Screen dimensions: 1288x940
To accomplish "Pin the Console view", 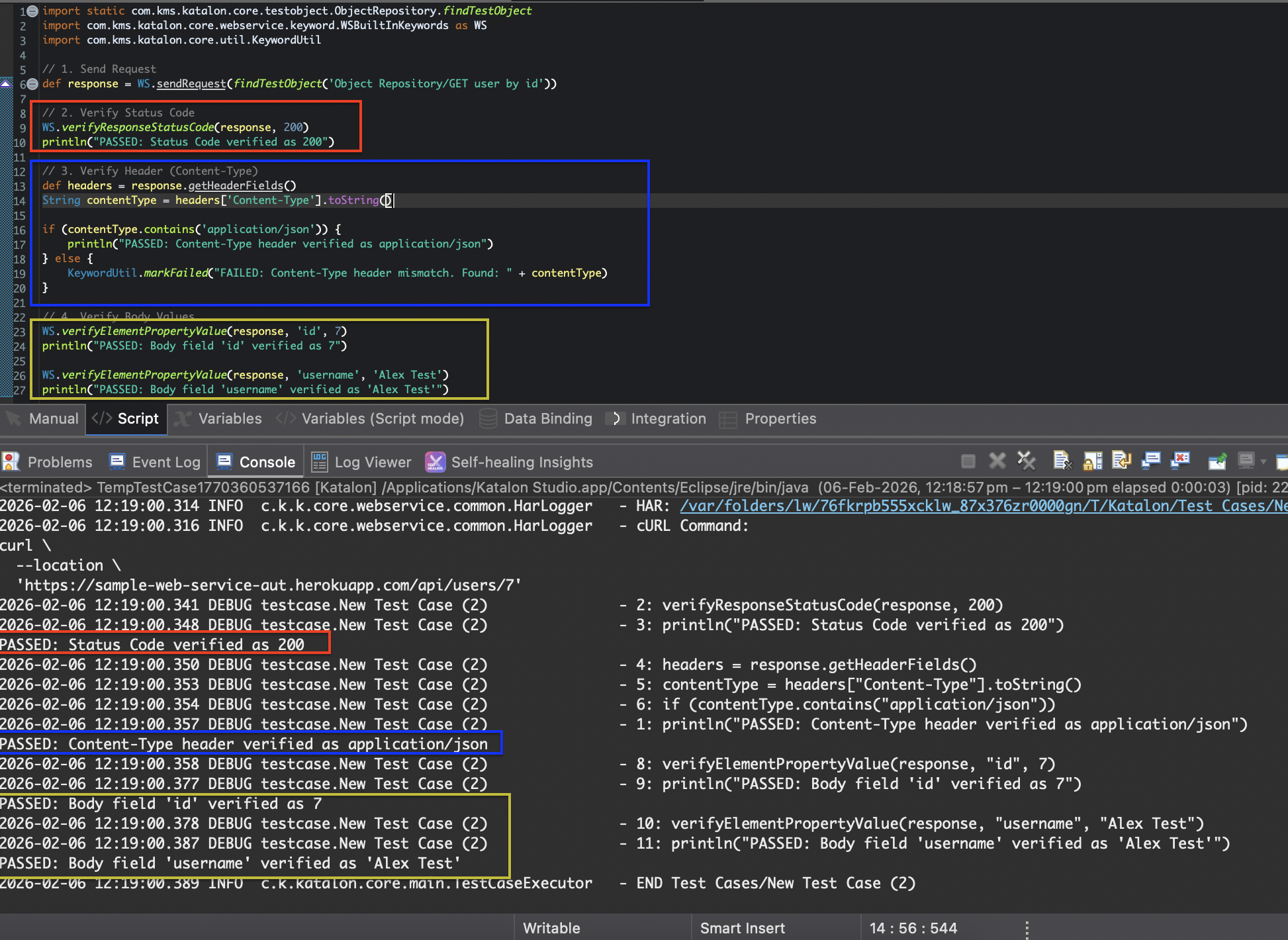I will pyautogui.click(x=1217, y=461).
